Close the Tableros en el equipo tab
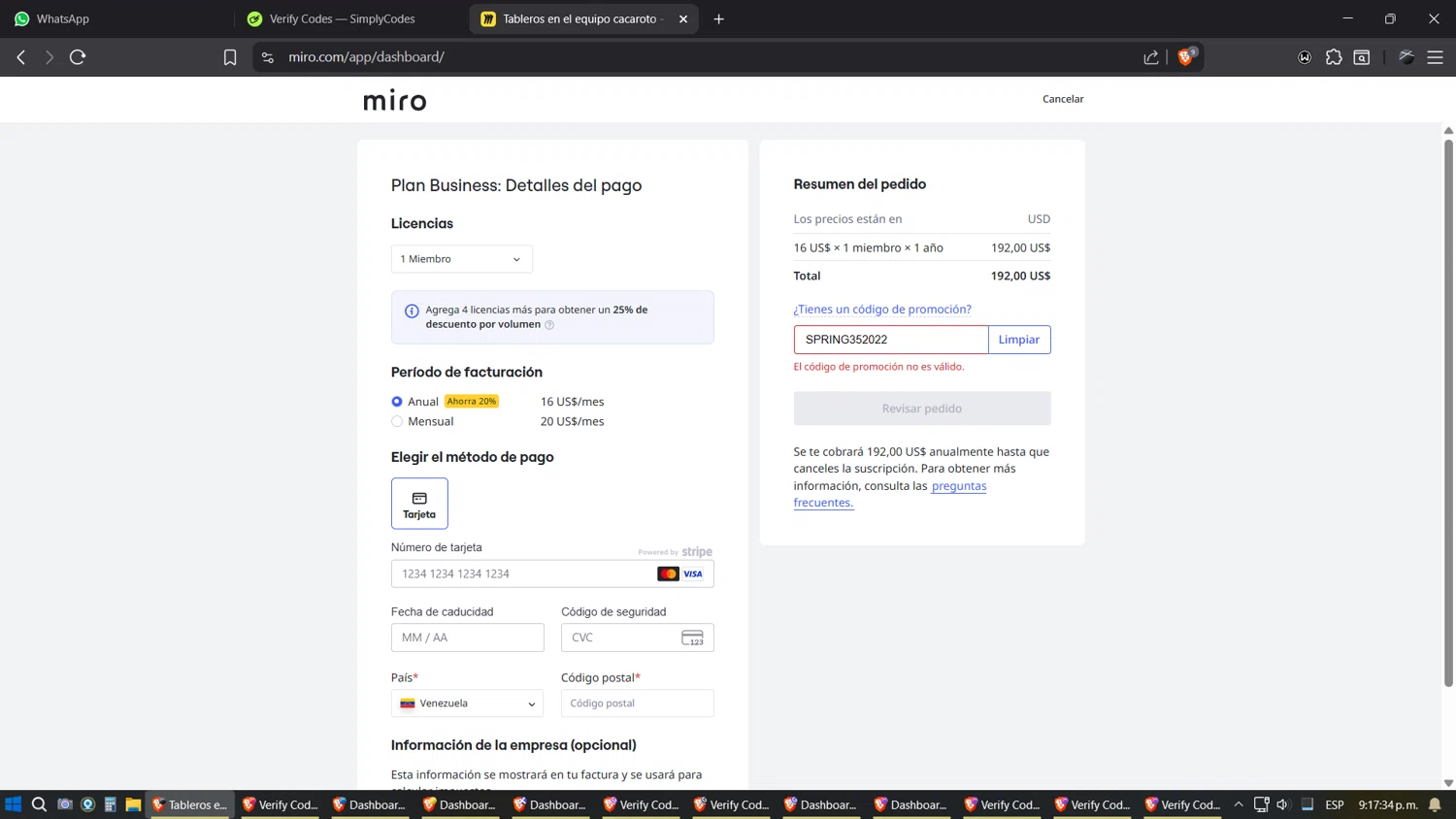The width and height of the screenshot is (1456, 819). pos(683,18)
